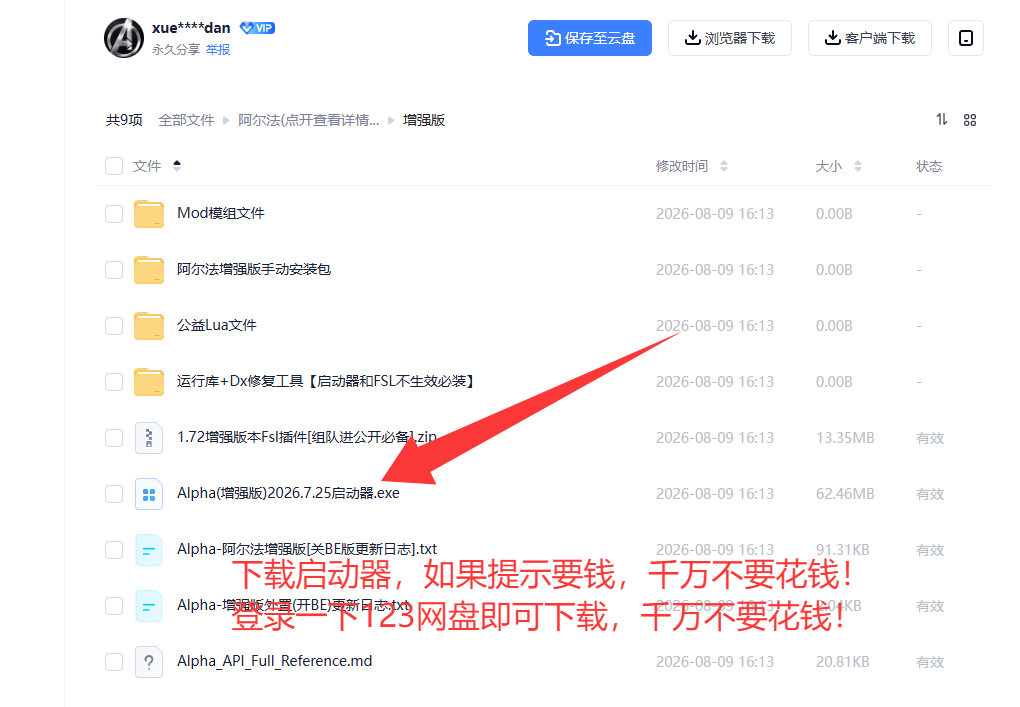Screen dimensions: 1020x707
Task: Check the Alpha启动器.exe checkbox
Action: (114, 494)
